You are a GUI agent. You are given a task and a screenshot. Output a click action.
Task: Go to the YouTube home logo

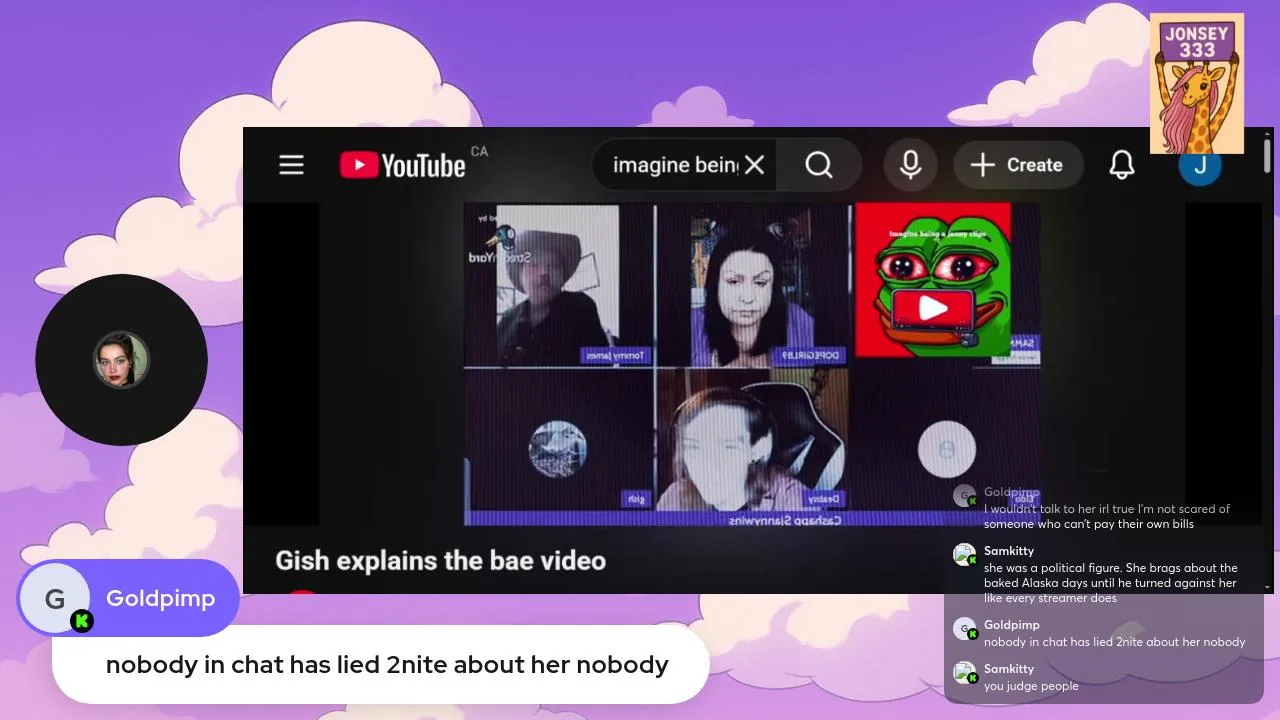coord(402,165)
